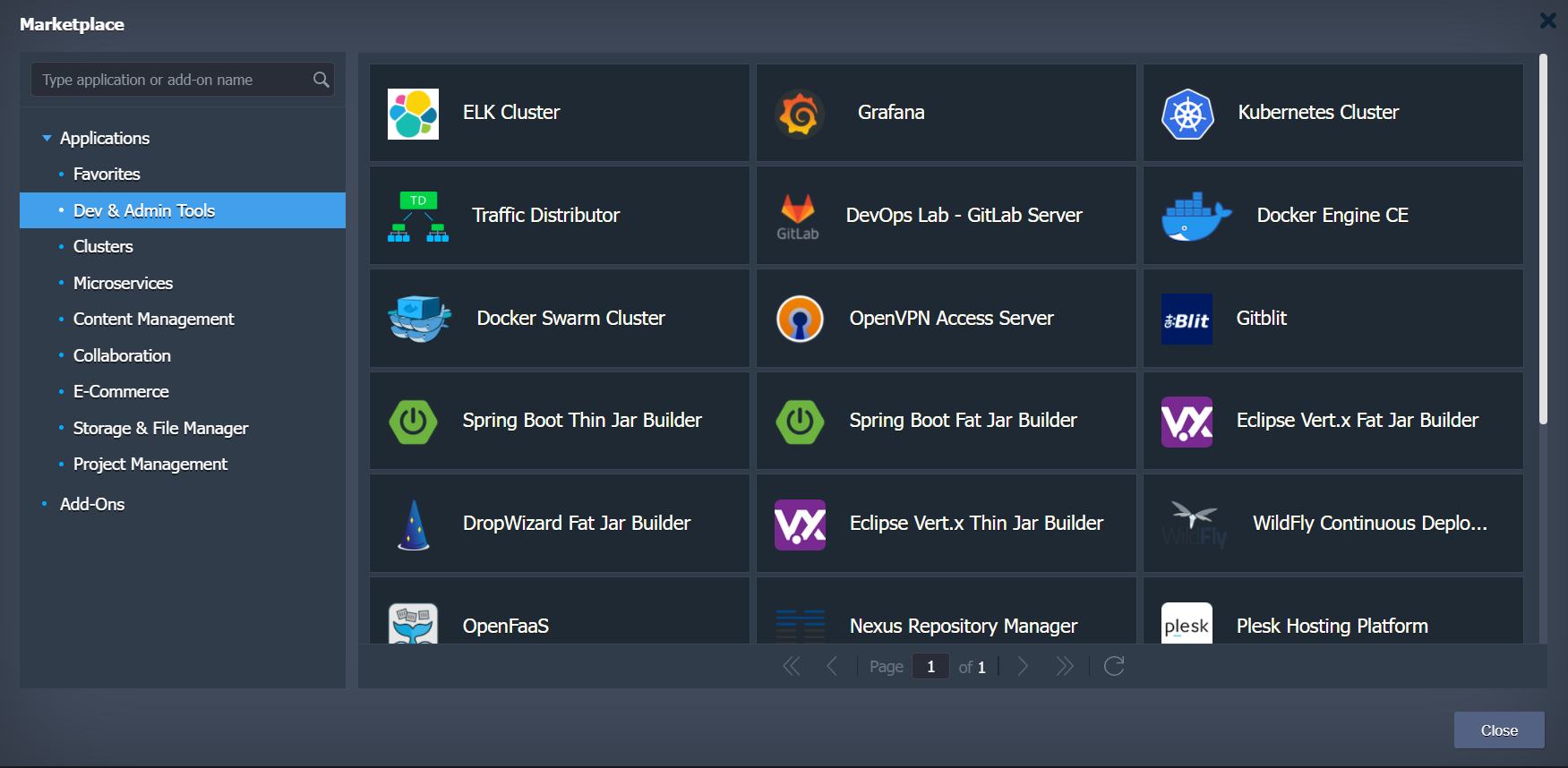
Task: Collapse the Applications tree section
Action: point(47,138)
